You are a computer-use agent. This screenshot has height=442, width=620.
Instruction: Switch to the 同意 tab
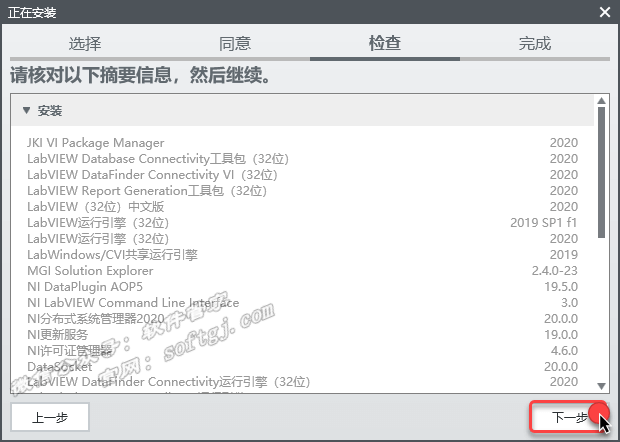pyautogui.click(x=235, y=43)
